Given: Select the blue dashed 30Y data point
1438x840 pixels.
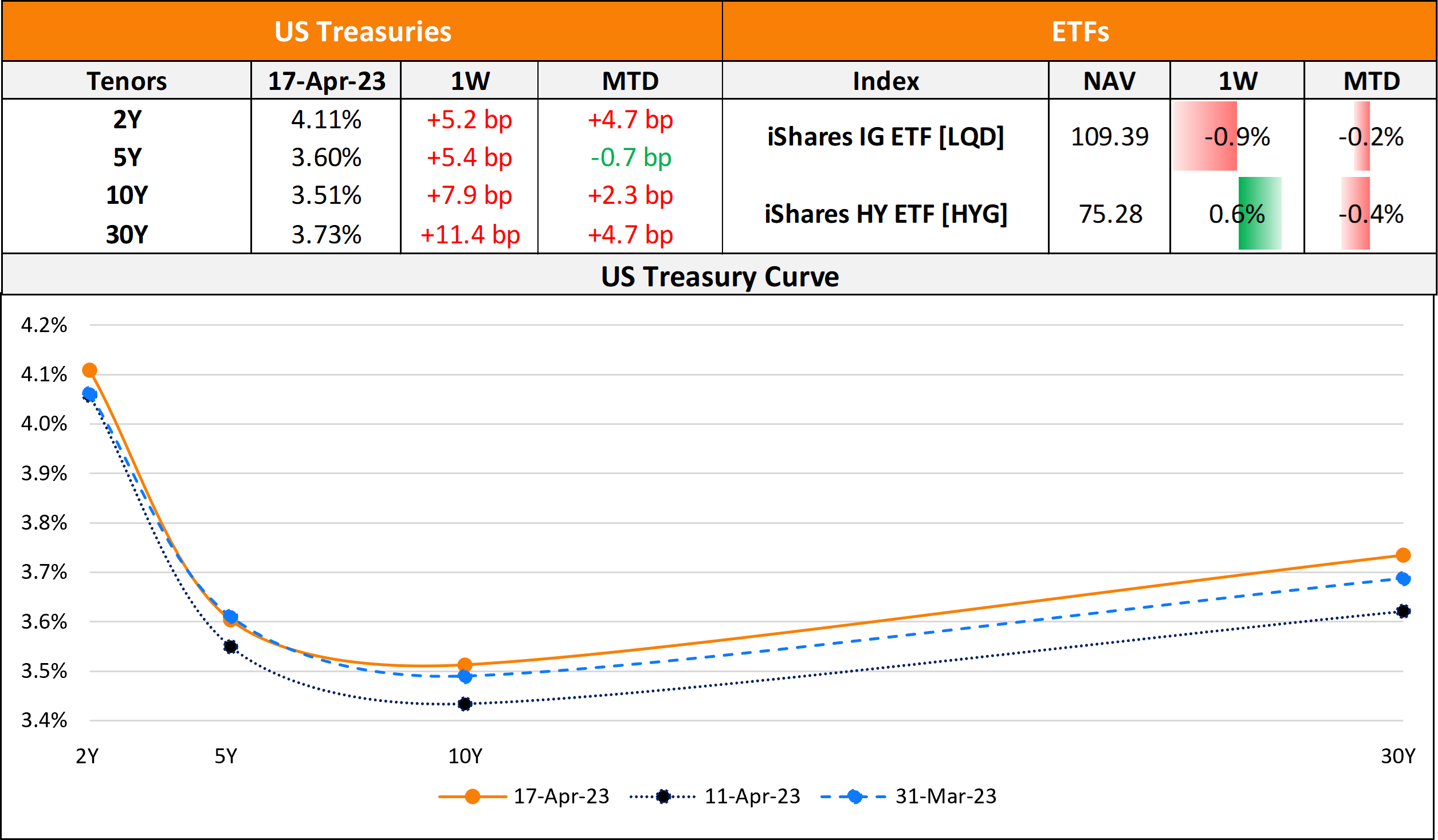Looking at the screenshot, I should (1403, 578).
